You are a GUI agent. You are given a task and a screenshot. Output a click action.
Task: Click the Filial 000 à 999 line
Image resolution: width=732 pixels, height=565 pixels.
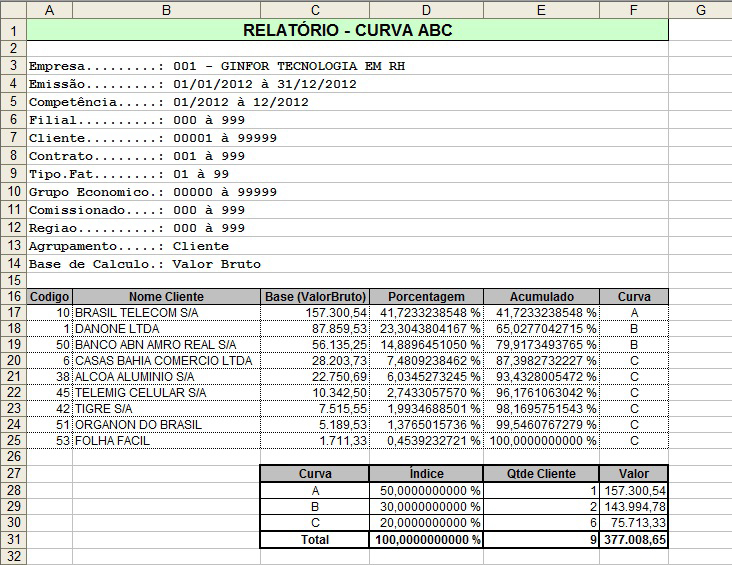pos(137,120)
